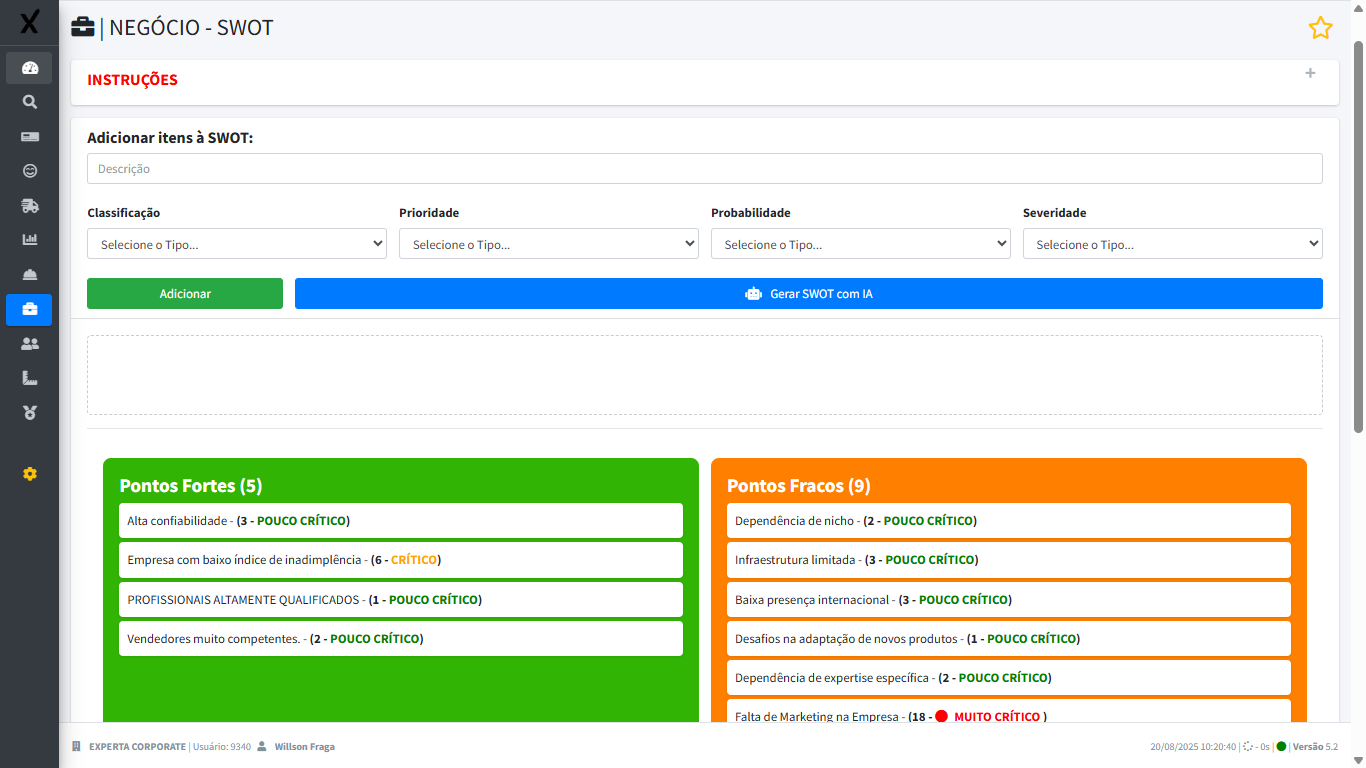Click the Gerar SWOT com IA button
Image resolution: width=1366 pixels, height=768 pixels.
[808, 293]
